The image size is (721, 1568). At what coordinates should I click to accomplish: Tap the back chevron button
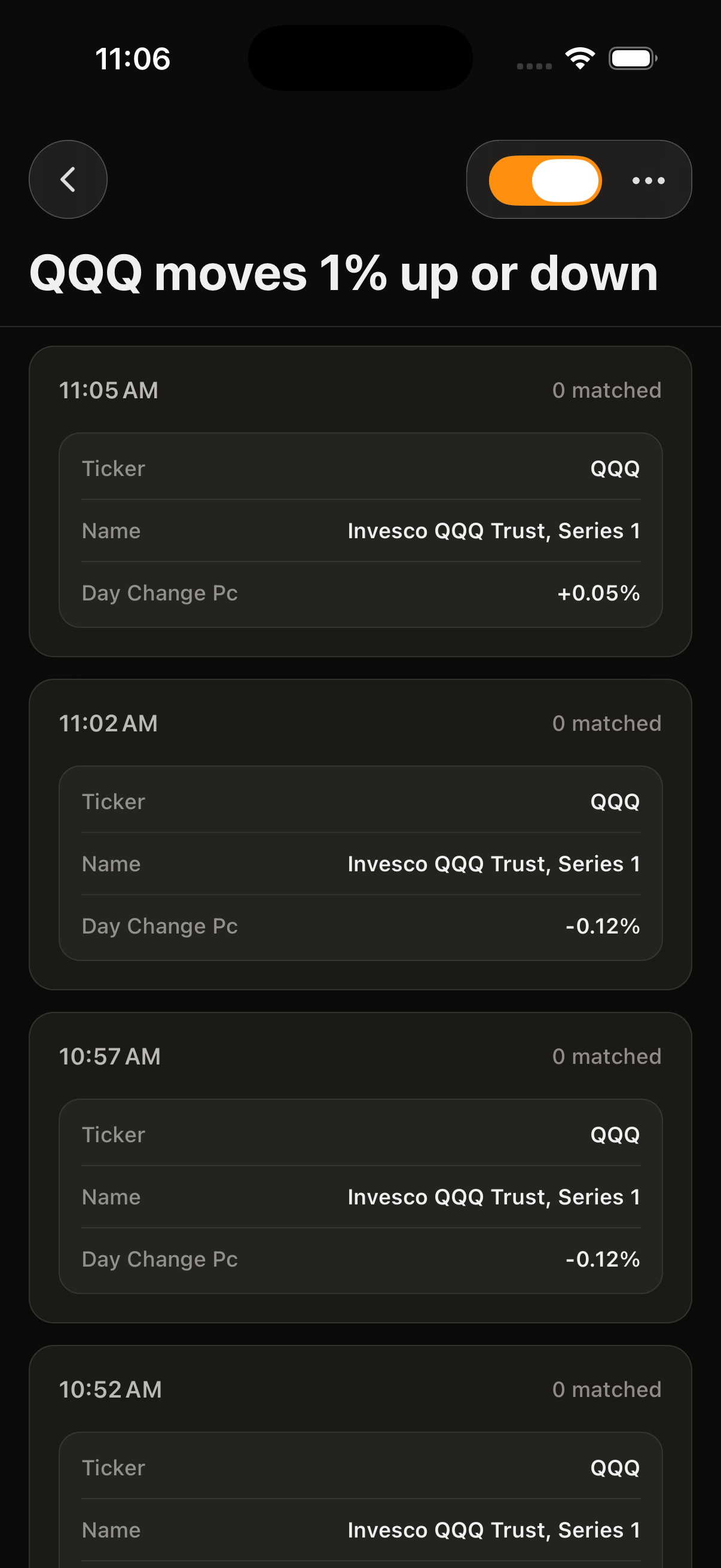click(68, 179)
